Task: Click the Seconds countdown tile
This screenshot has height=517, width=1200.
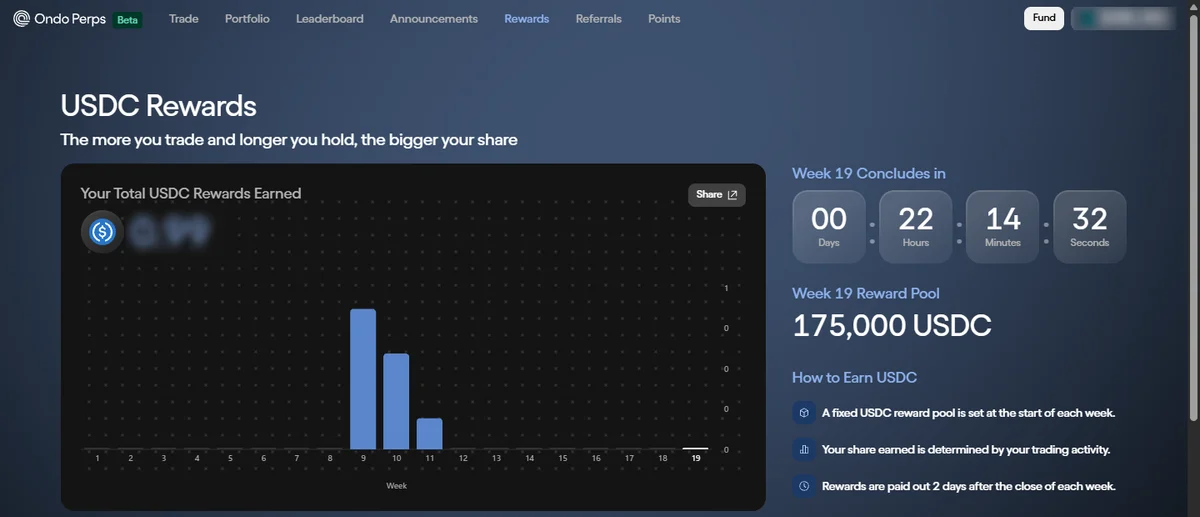Action: (1090, 227)
